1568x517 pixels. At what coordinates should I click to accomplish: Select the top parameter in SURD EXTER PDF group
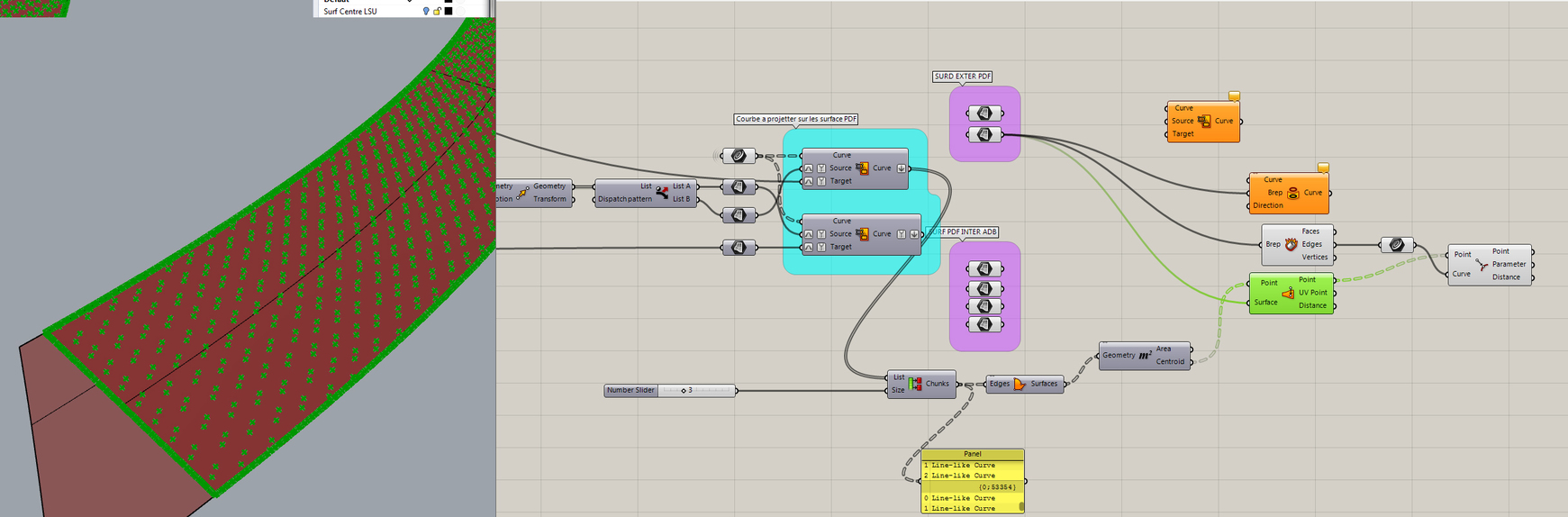click(x=984, y=113)
